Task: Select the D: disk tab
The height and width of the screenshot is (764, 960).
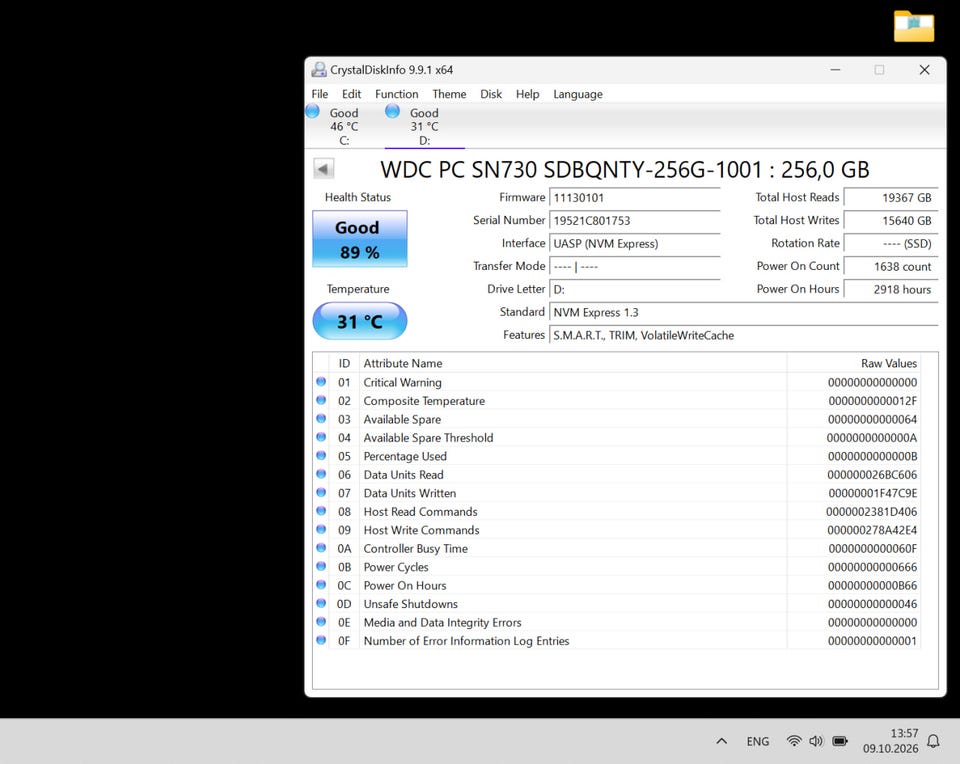Action: [424, 126]
